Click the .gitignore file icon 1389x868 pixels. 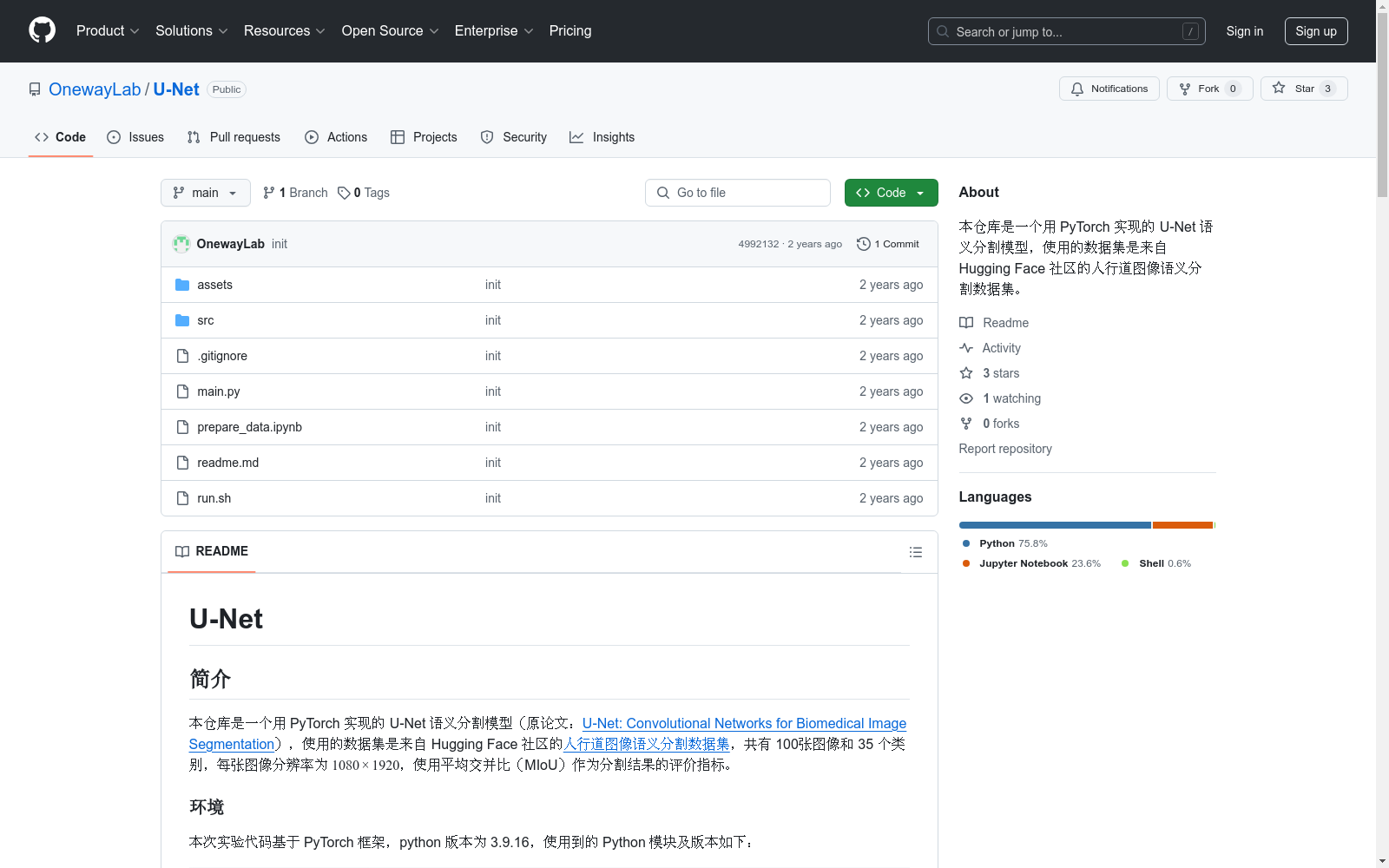182,356
